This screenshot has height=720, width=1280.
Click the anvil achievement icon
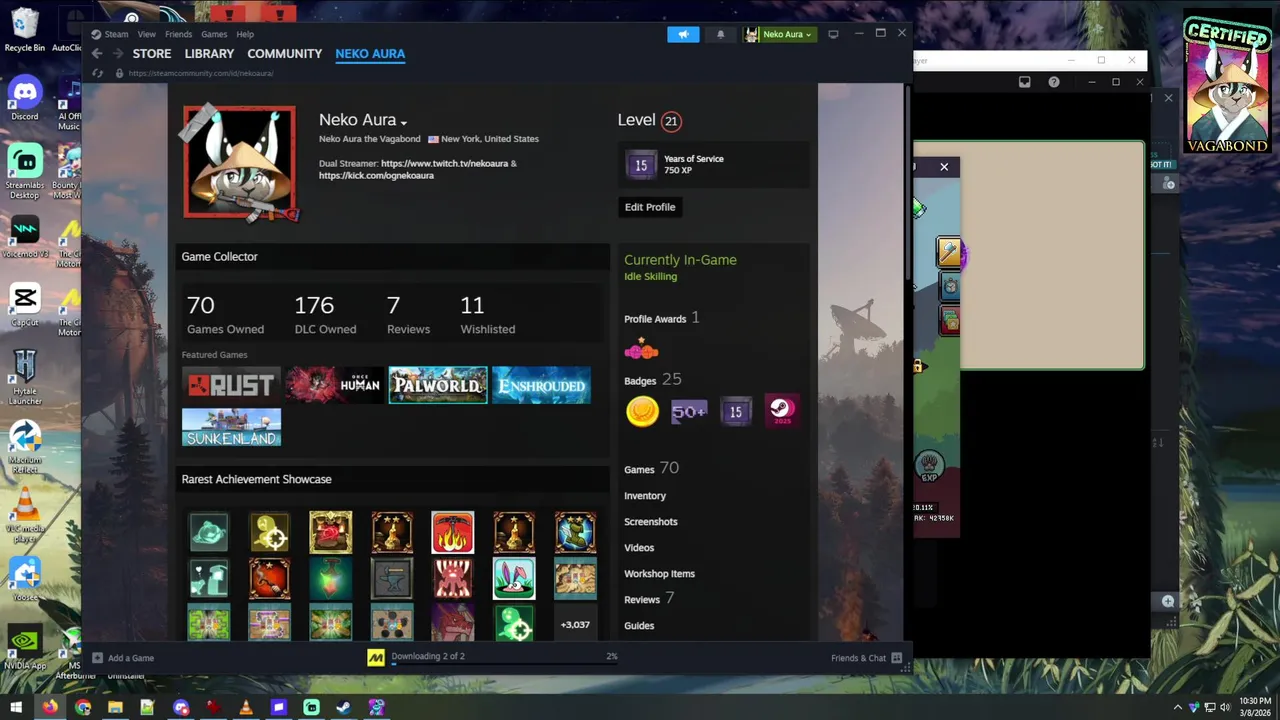(392, 578)
